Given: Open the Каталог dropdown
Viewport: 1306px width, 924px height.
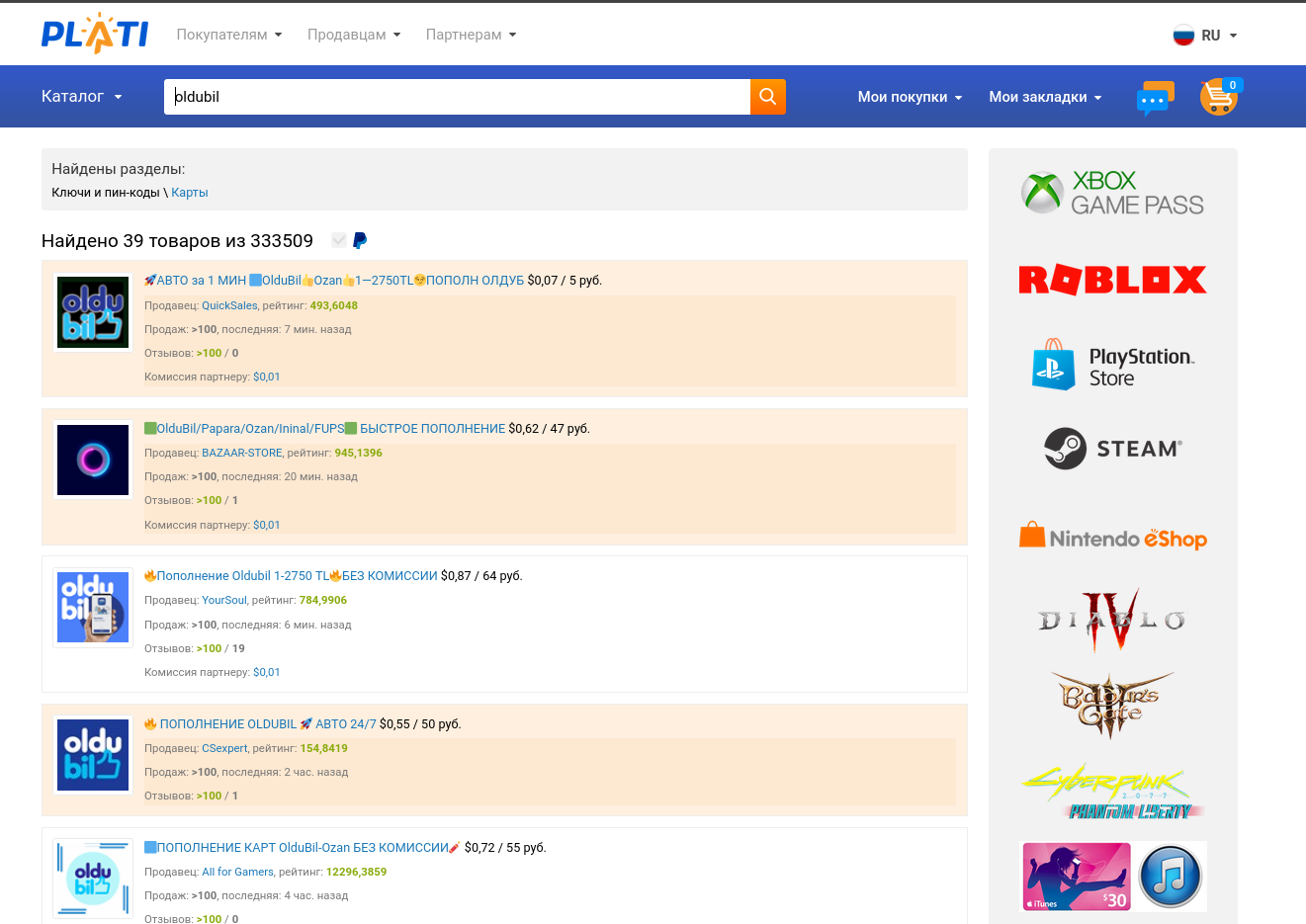Looking at the screenshot, I should 82,97.
